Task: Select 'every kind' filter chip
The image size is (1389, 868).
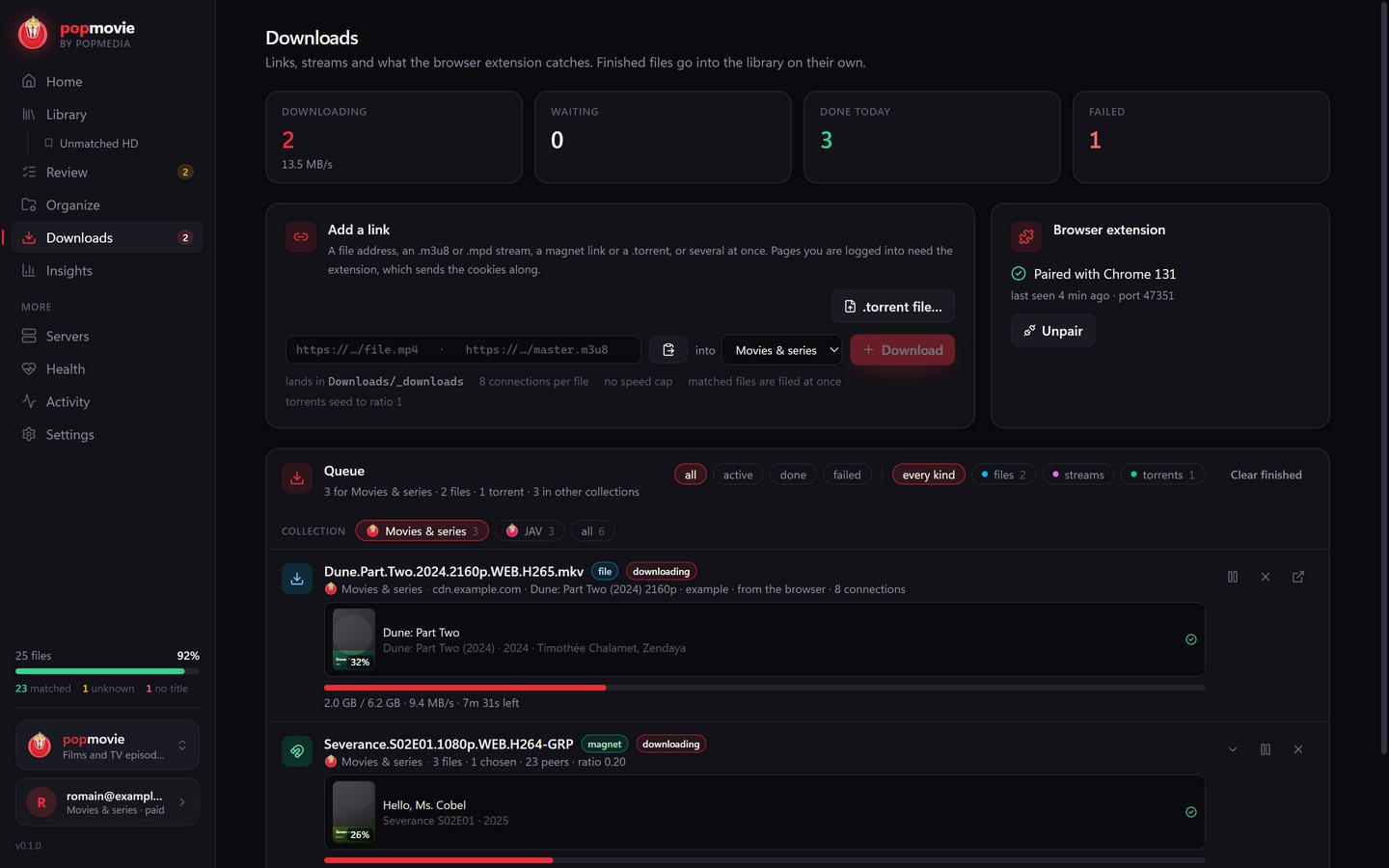Action: pyautogui.click(x=928, y=475)
